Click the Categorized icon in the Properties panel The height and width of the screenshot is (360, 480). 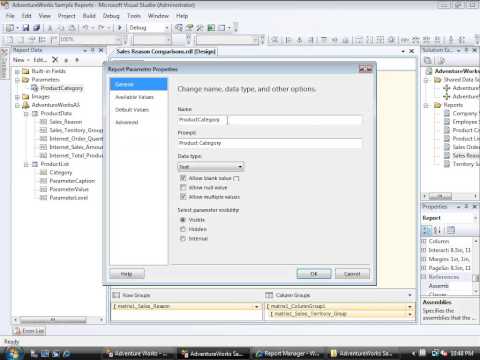pyautogui.click(x=426, y=230)
